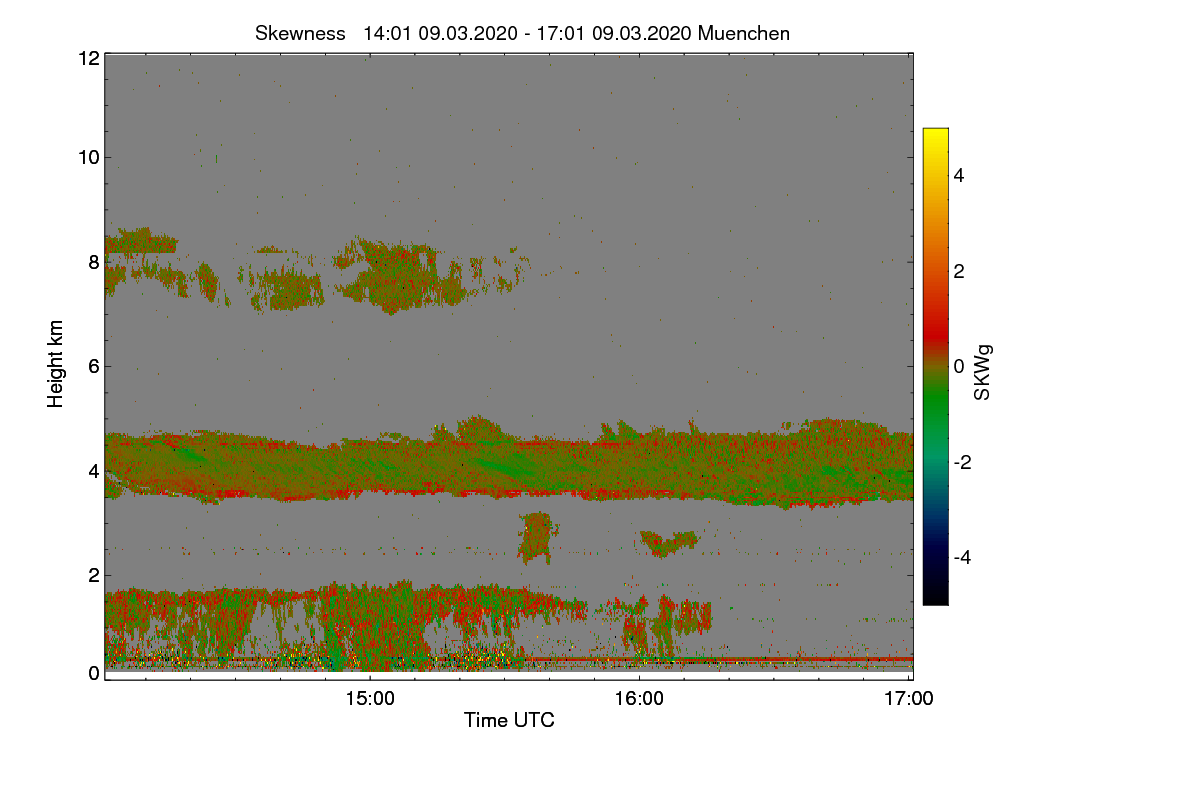
Task: Click the height tick label '4' on the left axis
Action: [x=94, y=470]
